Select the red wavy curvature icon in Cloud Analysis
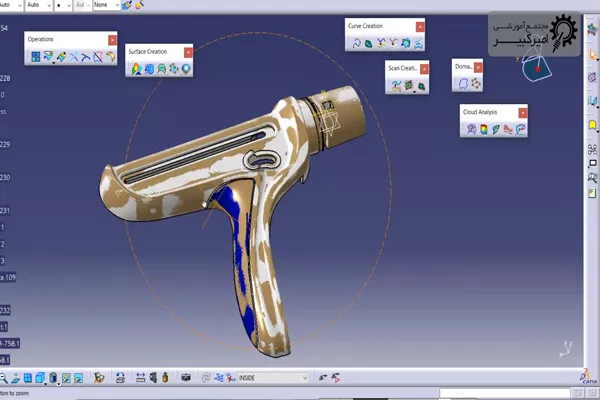The height and width of the screenshot is (400, 600). [x=508, y=129]
